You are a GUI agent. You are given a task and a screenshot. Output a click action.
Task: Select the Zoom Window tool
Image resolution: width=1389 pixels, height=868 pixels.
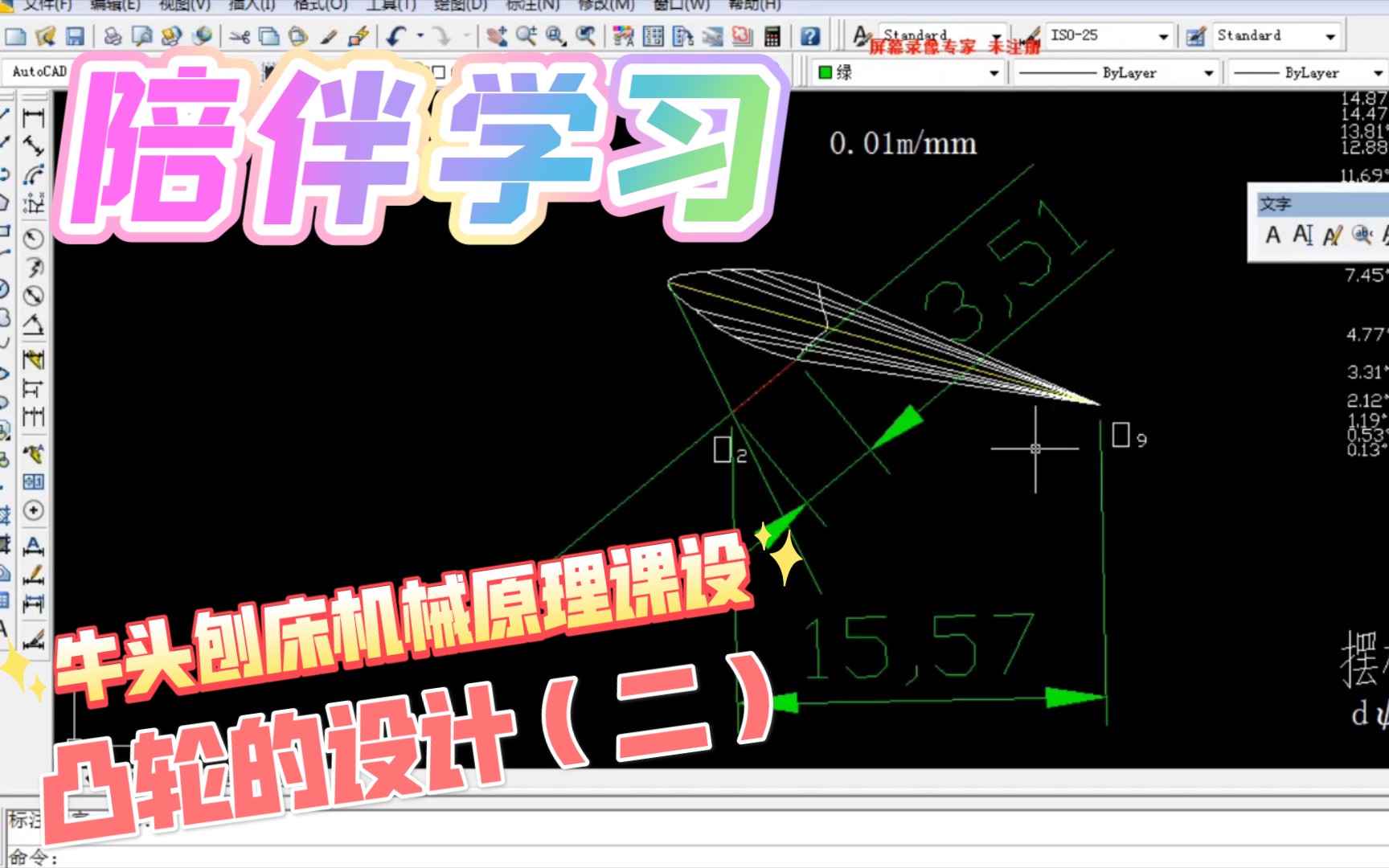click(555, 36)
